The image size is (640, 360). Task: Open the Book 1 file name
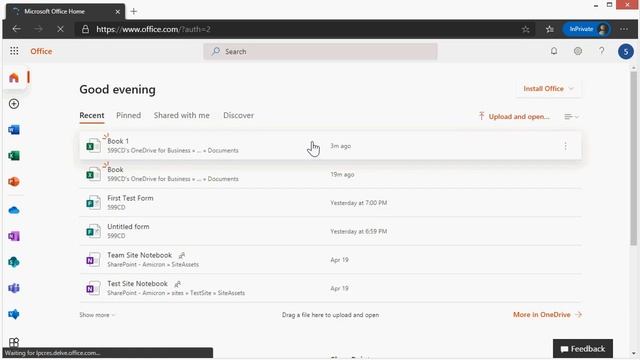point(118,141)
